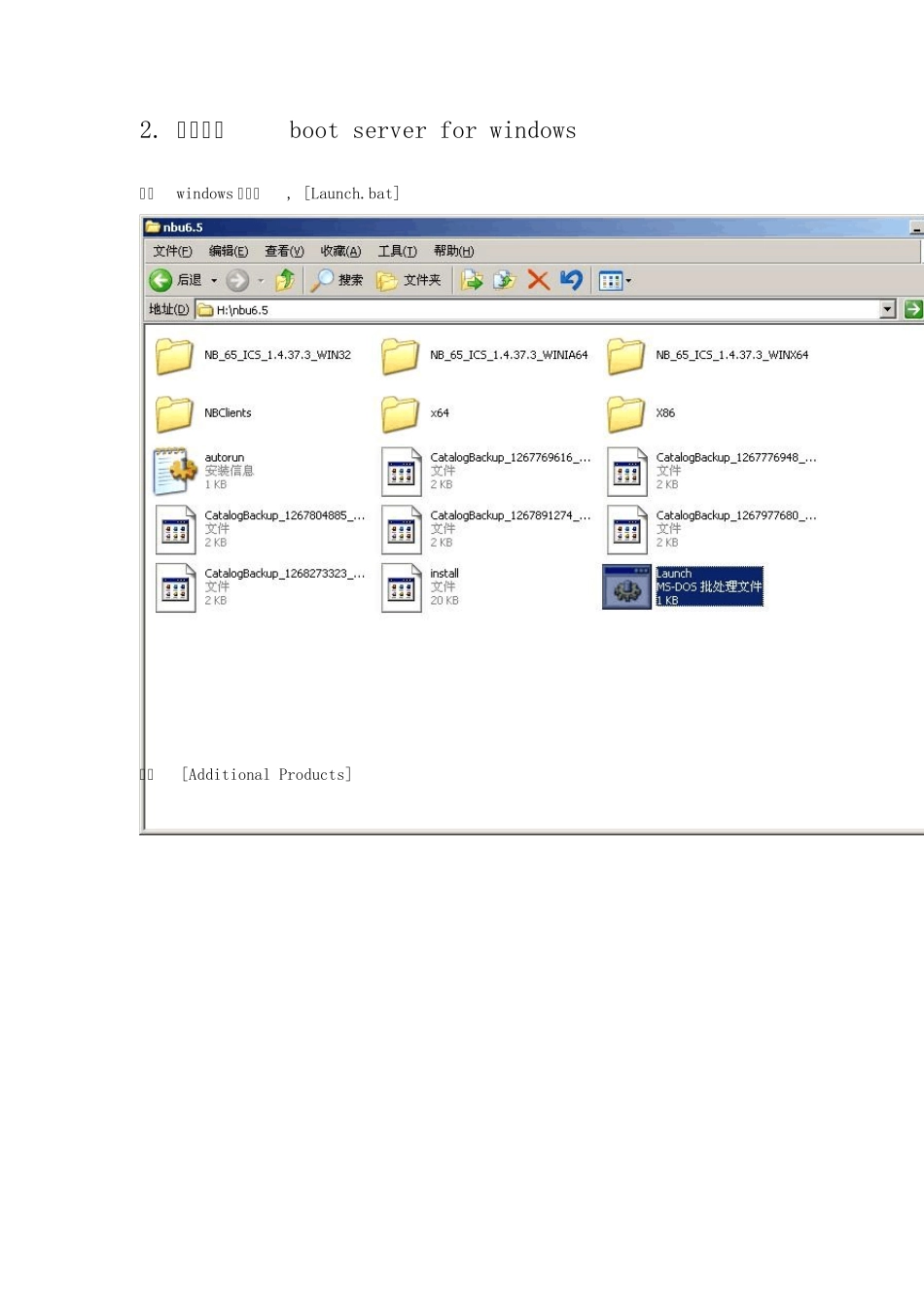Open the 查看(V) menu
This screenshot has width=924, height=1307.
(x=284, y=252)
